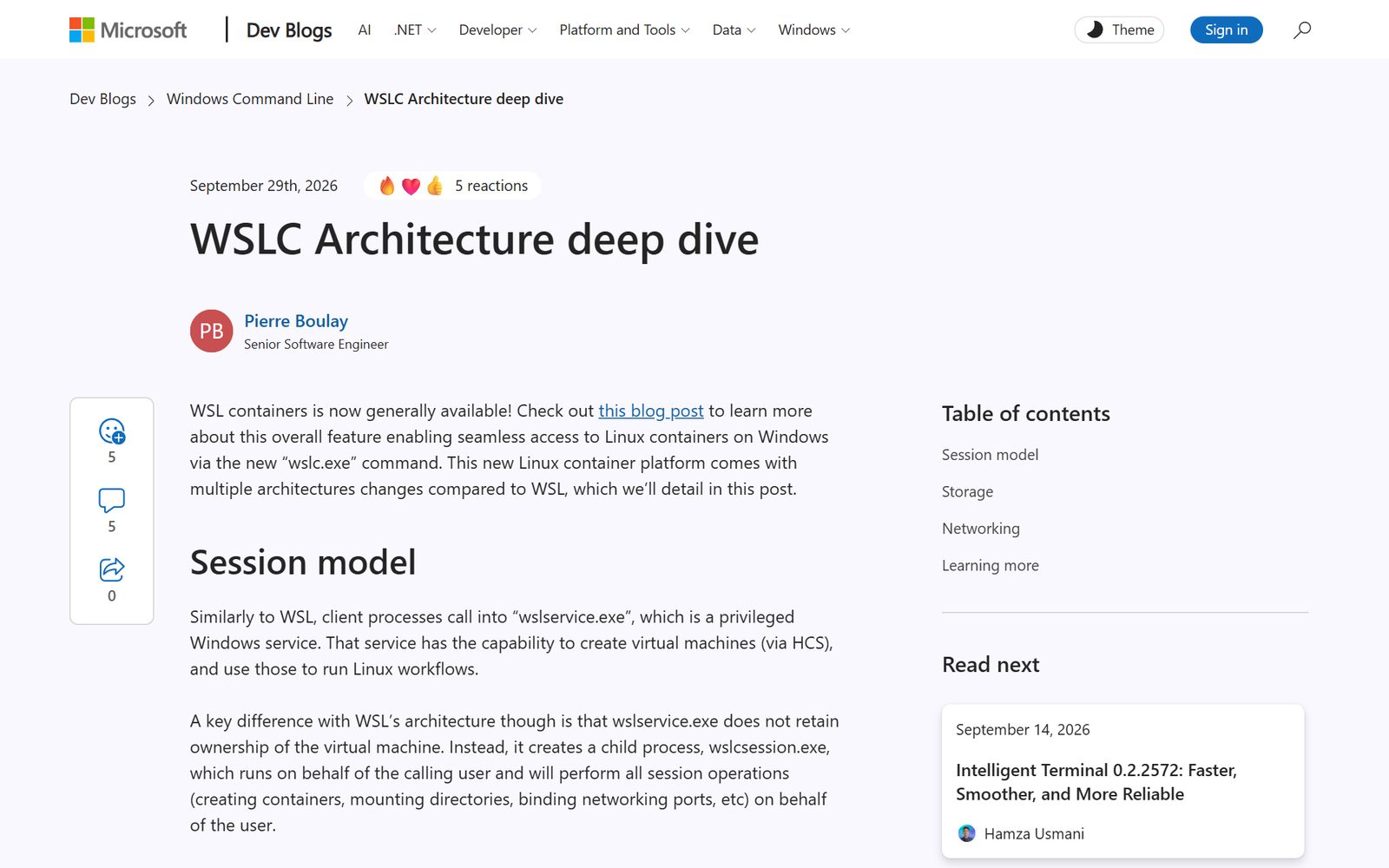The height and width of the screenshot is (868, 1389).
Task: Click the Sign in button
Action: point(1226,30)
